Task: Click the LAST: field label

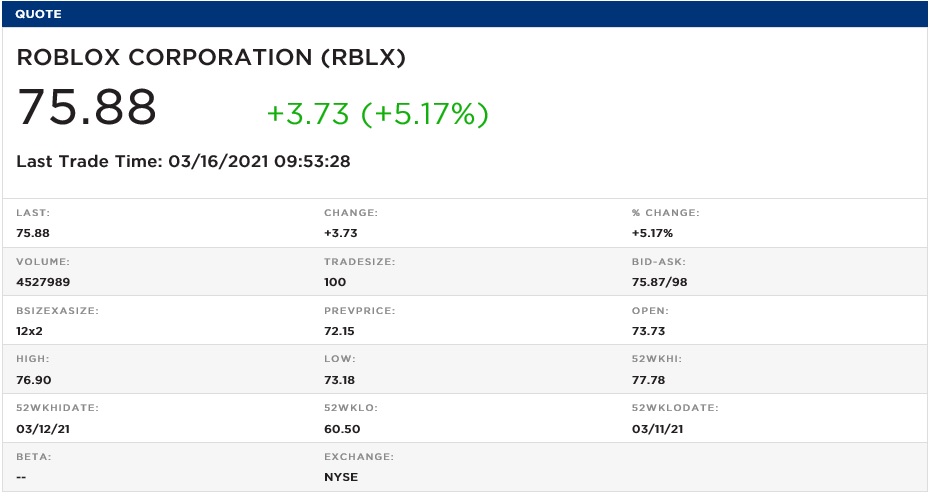Action: tap(33, 212)
